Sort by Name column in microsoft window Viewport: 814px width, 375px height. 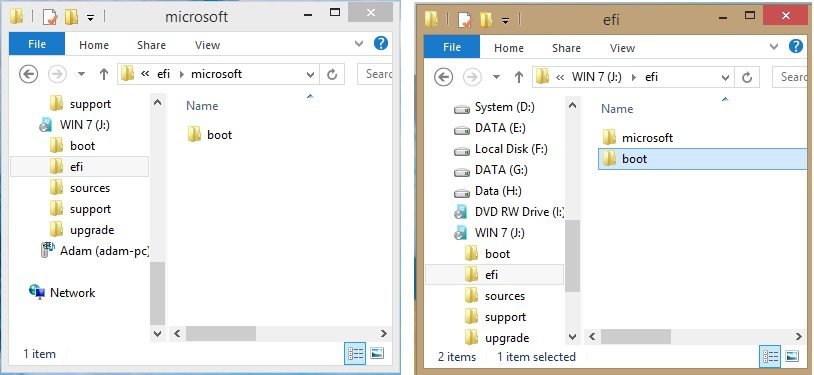pyautogui.click(x=202, y=106)
